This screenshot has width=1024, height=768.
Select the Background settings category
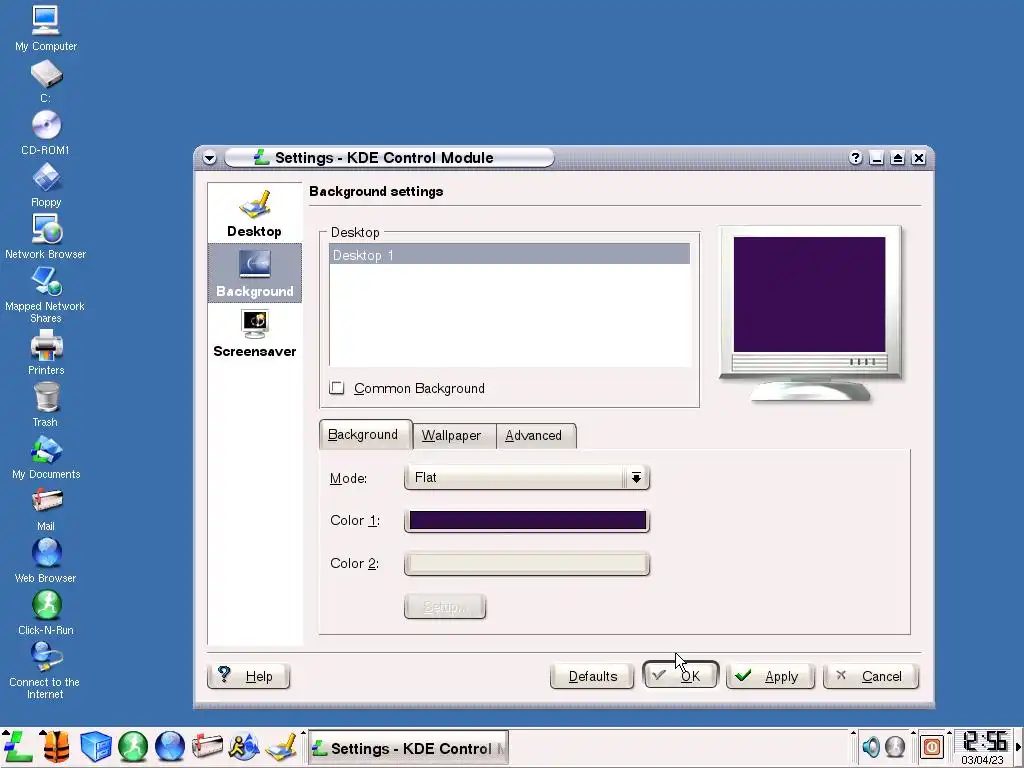(255, 273)
